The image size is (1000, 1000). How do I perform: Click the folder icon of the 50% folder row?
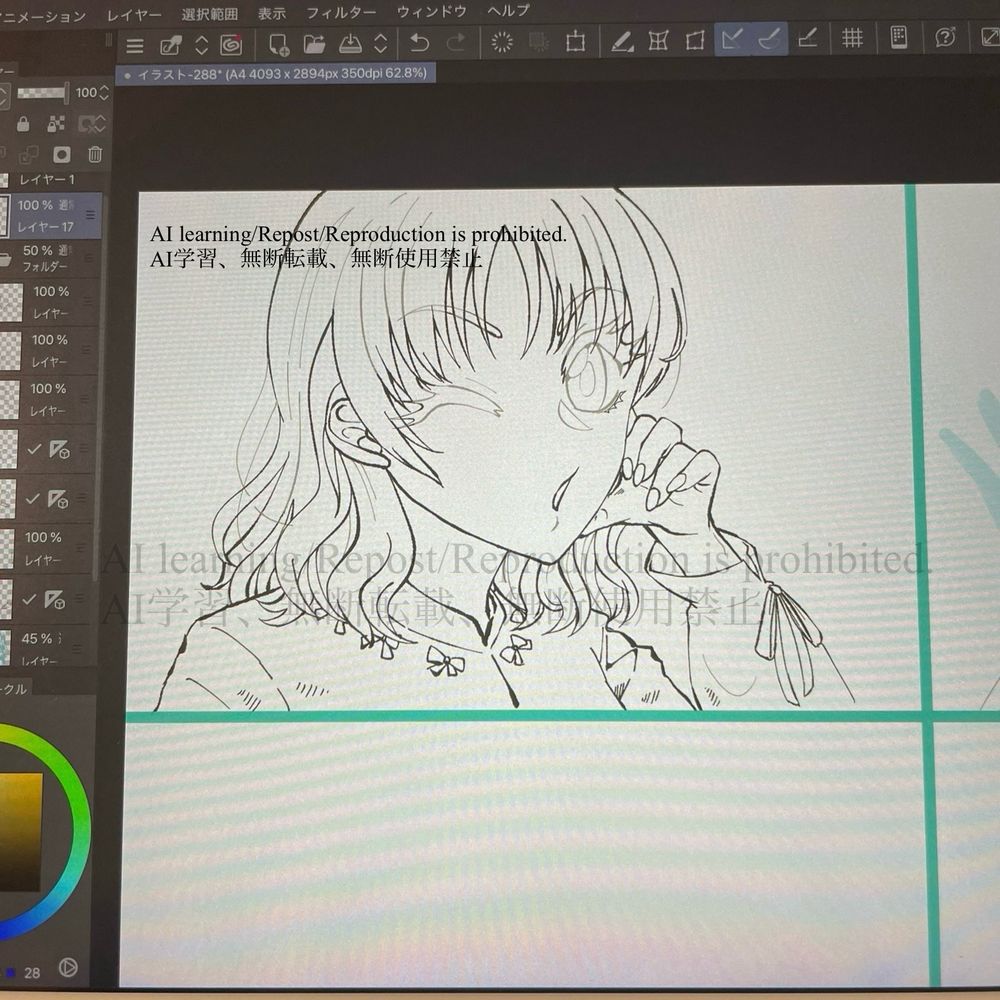pos(4,259)
